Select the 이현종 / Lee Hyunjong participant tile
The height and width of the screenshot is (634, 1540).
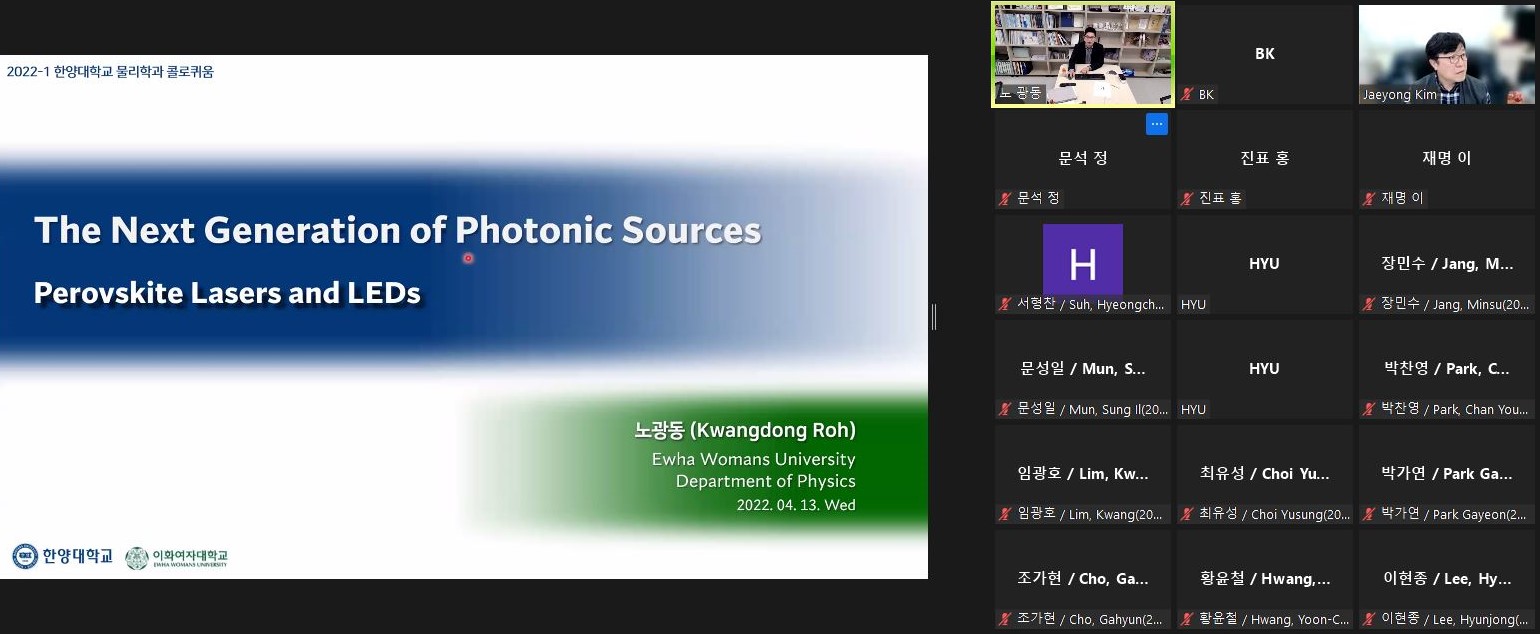(1446, 579)
